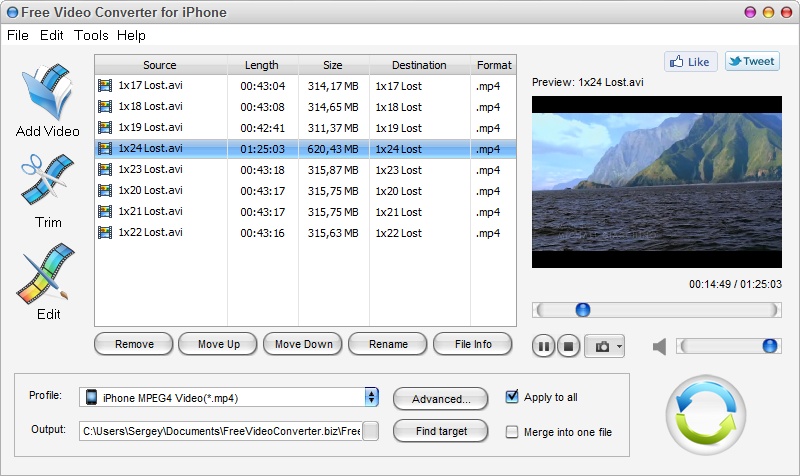This screenshot has width=800, height=476.
Task: Stop the preview playback
Action: coord(568,347)
